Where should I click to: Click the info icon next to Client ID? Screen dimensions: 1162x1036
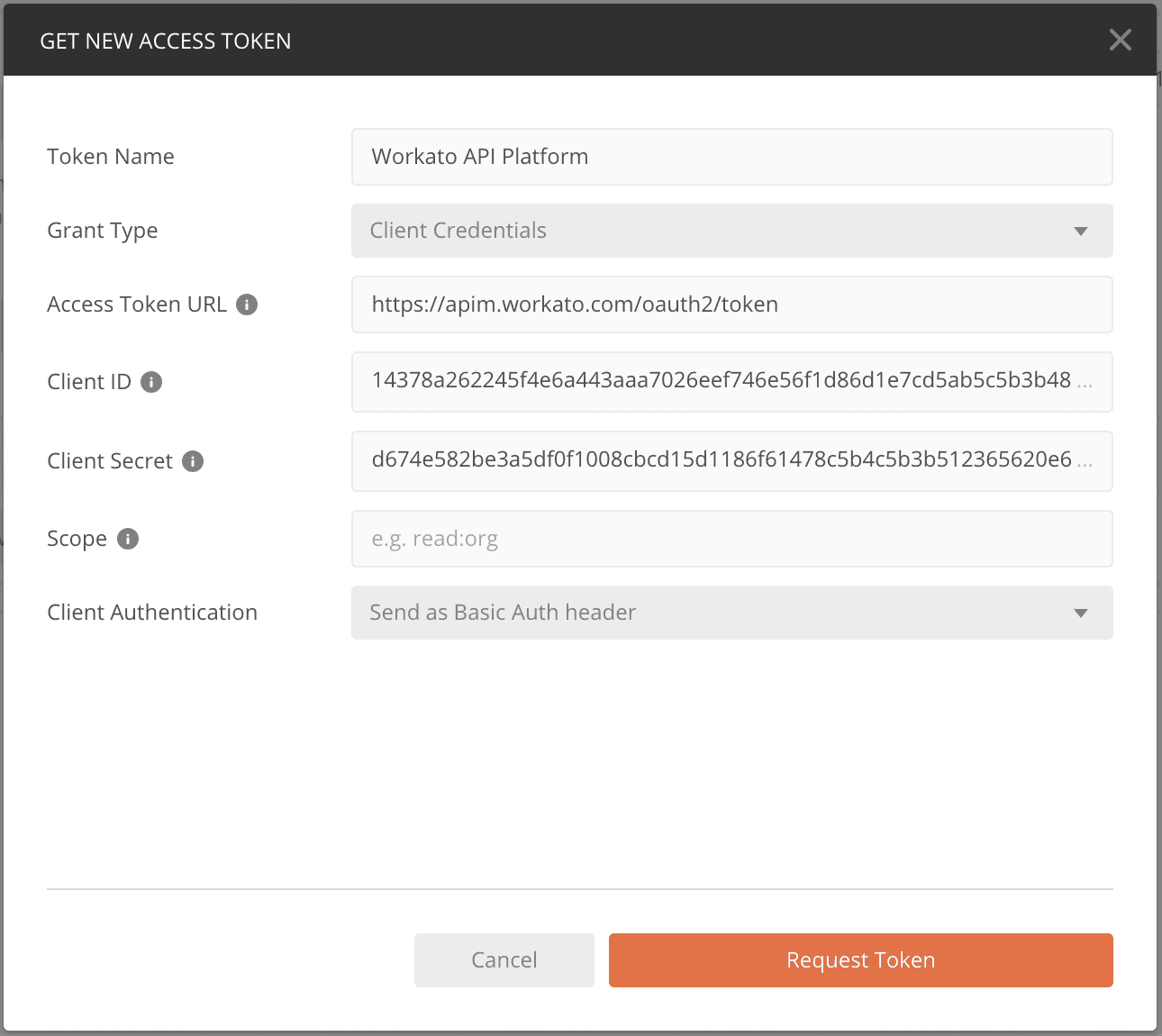pyautogui.click(x=151, y=381)
